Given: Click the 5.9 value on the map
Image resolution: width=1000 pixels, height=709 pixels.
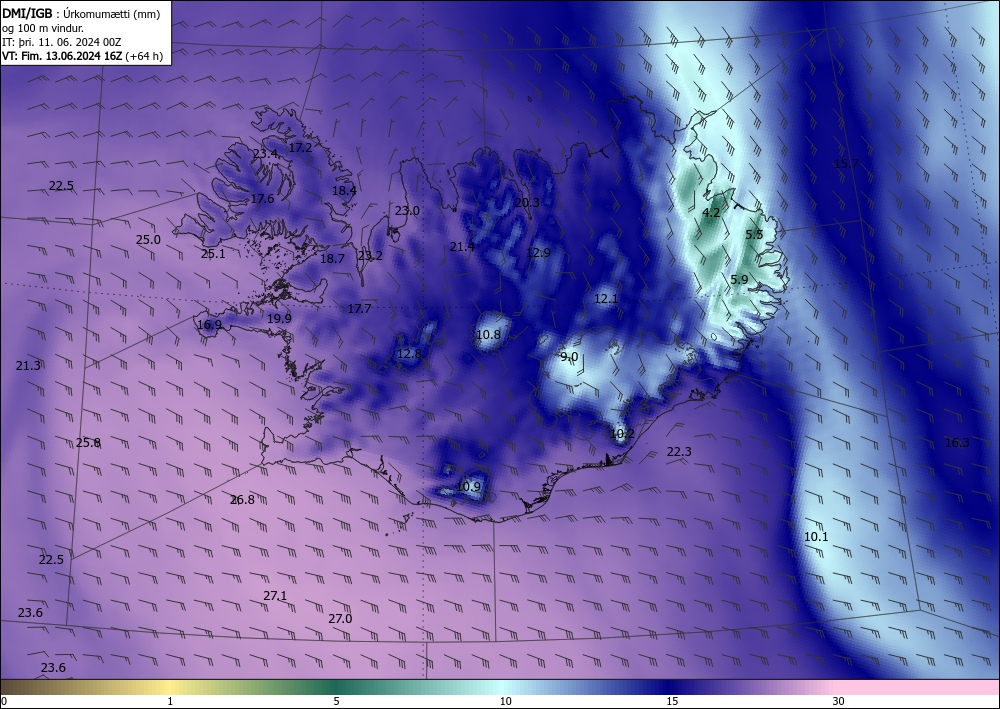Looking at the screenshot, I should point(739,279).
